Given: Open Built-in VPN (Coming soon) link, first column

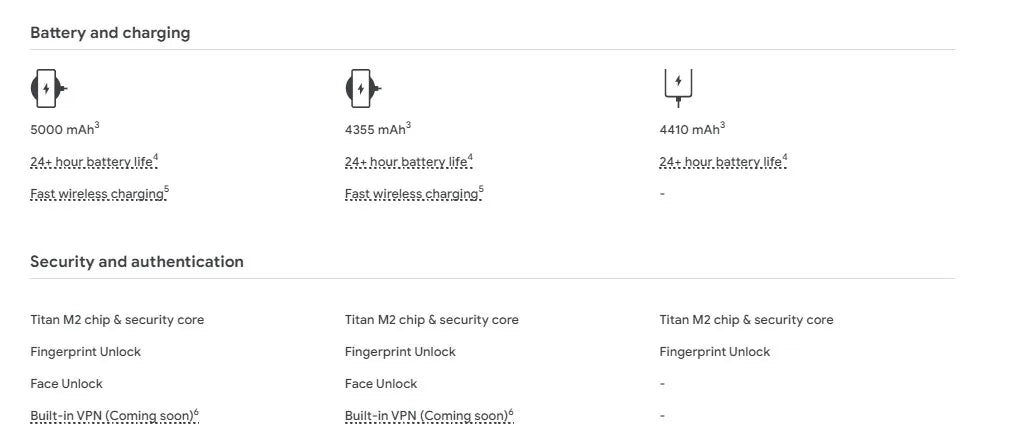Looking at the screenshot, I should 111,416.
